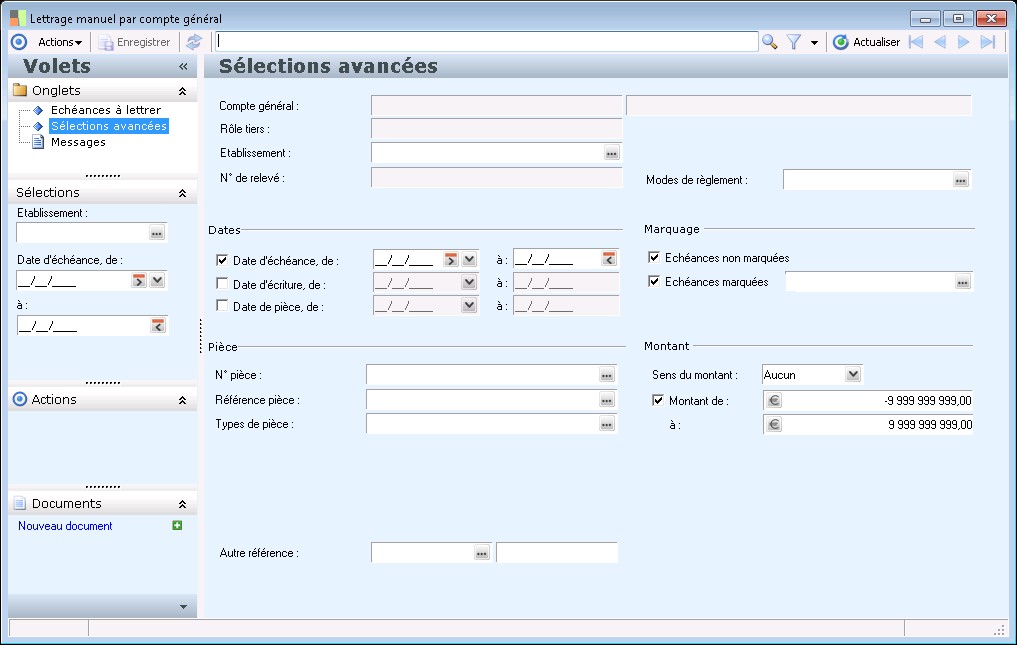
Task: Toggle Montant de checkbox
Action: tap(658, 400)
